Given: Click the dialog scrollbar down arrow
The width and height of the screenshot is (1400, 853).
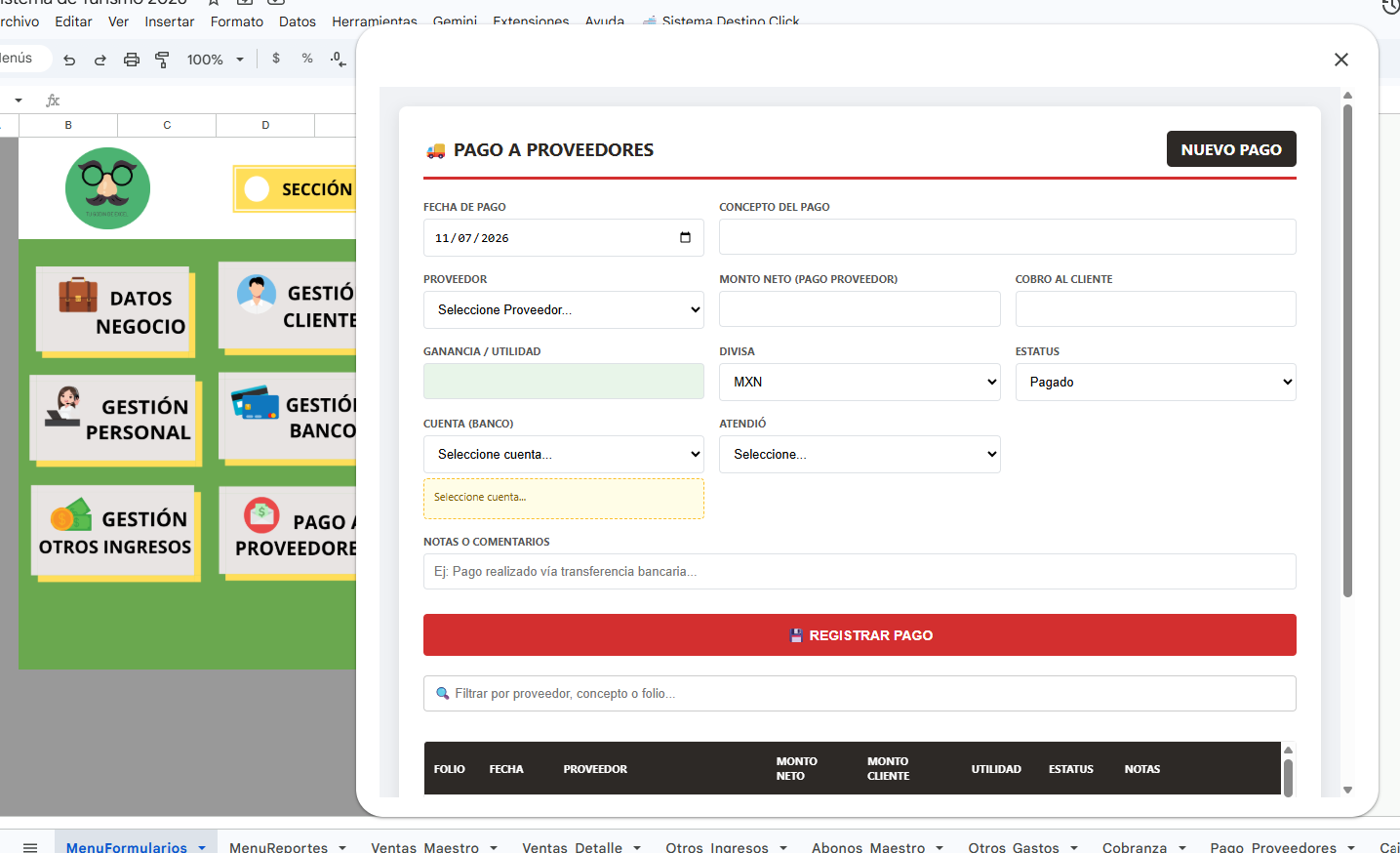Looking at the screenshot, I should [x=1347, y=790].
